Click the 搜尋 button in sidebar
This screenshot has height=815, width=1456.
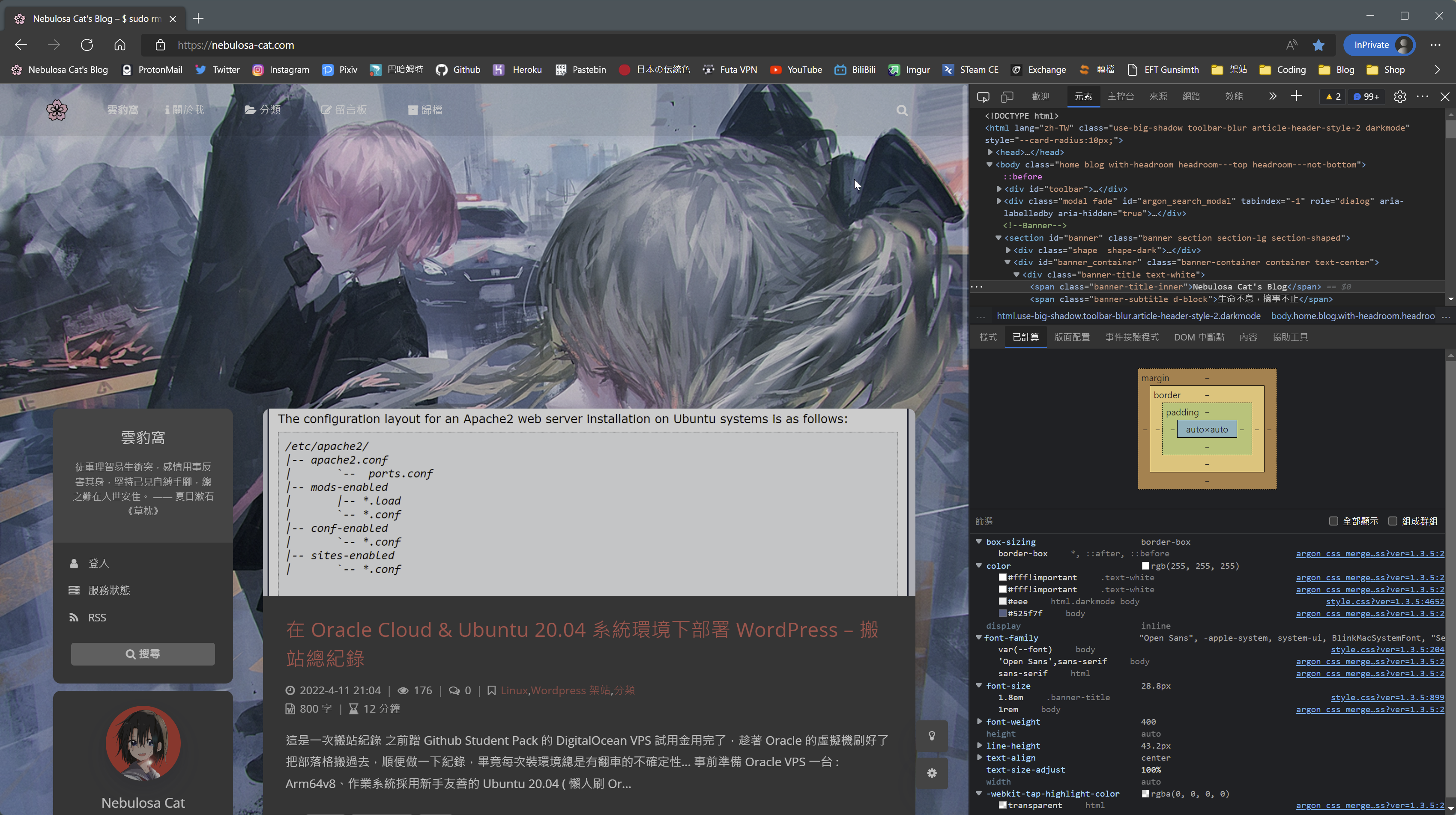point(143,654)
